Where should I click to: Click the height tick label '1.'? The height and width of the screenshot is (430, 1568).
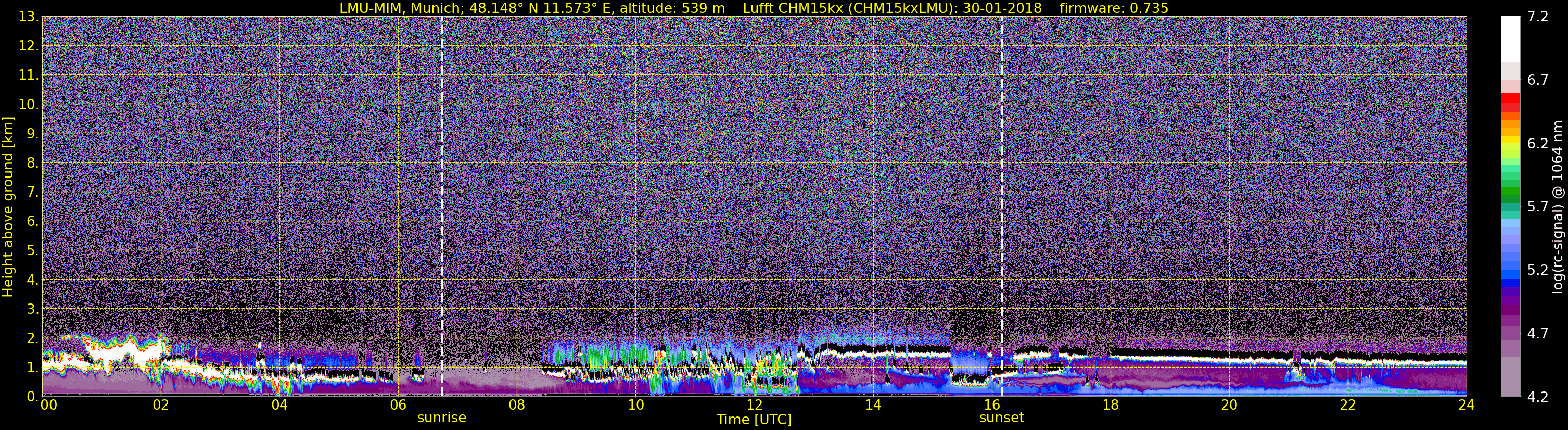pos(33,367)
